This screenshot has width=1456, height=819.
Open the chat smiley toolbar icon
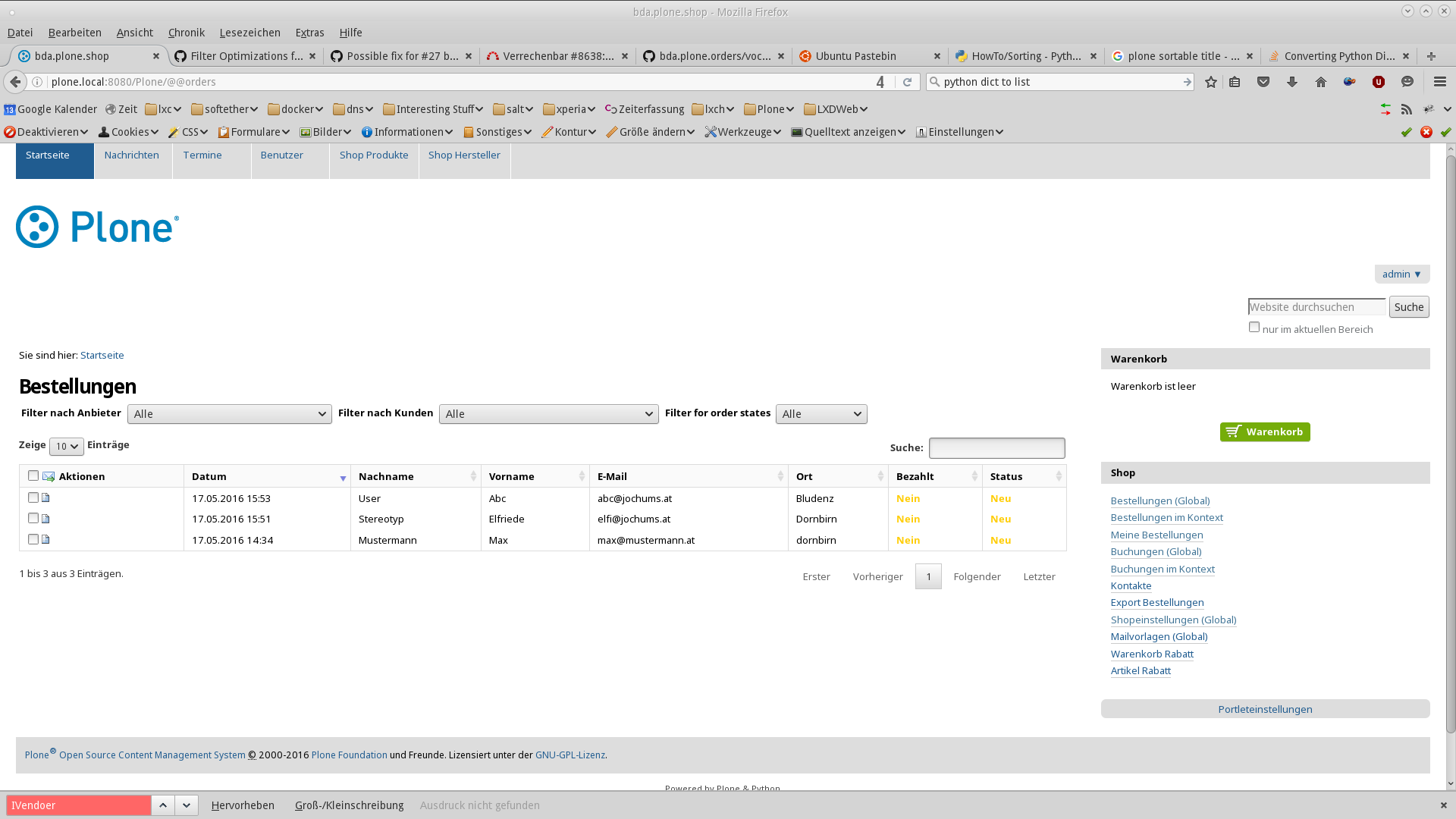(x=1407, y=82)
